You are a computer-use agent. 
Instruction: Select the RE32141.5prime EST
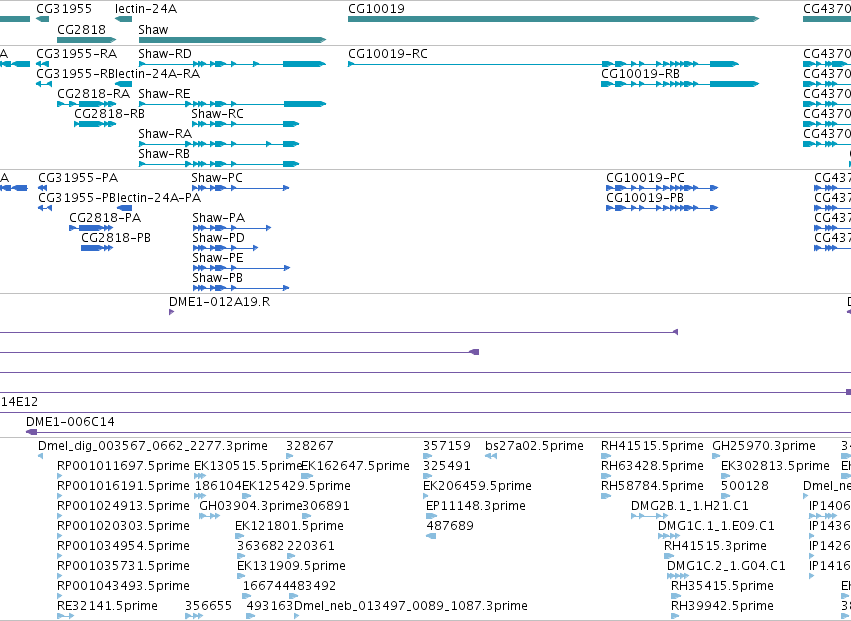65,616
